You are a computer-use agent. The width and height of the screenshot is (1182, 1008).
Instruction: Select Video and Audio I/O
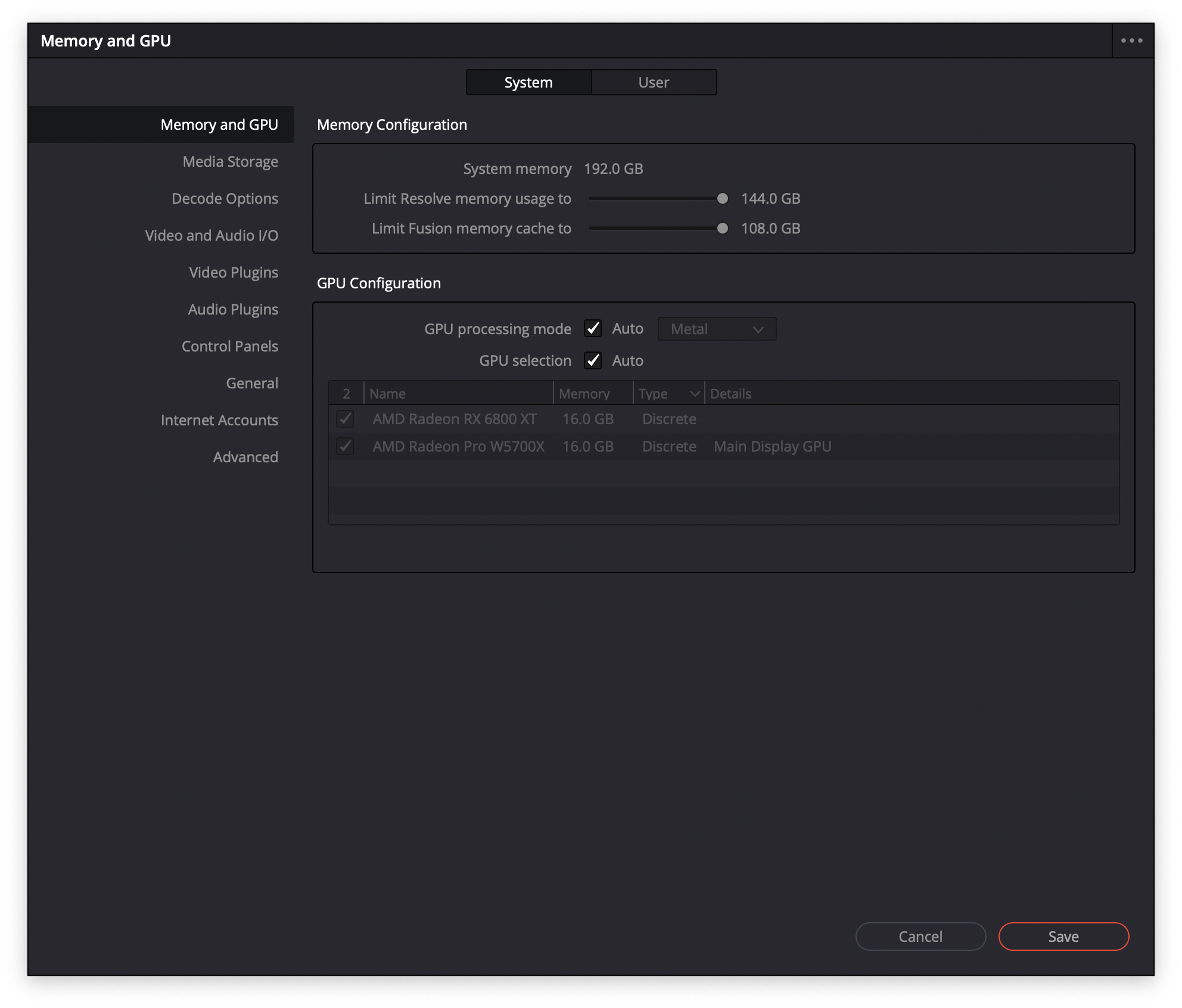pos(211,235)
